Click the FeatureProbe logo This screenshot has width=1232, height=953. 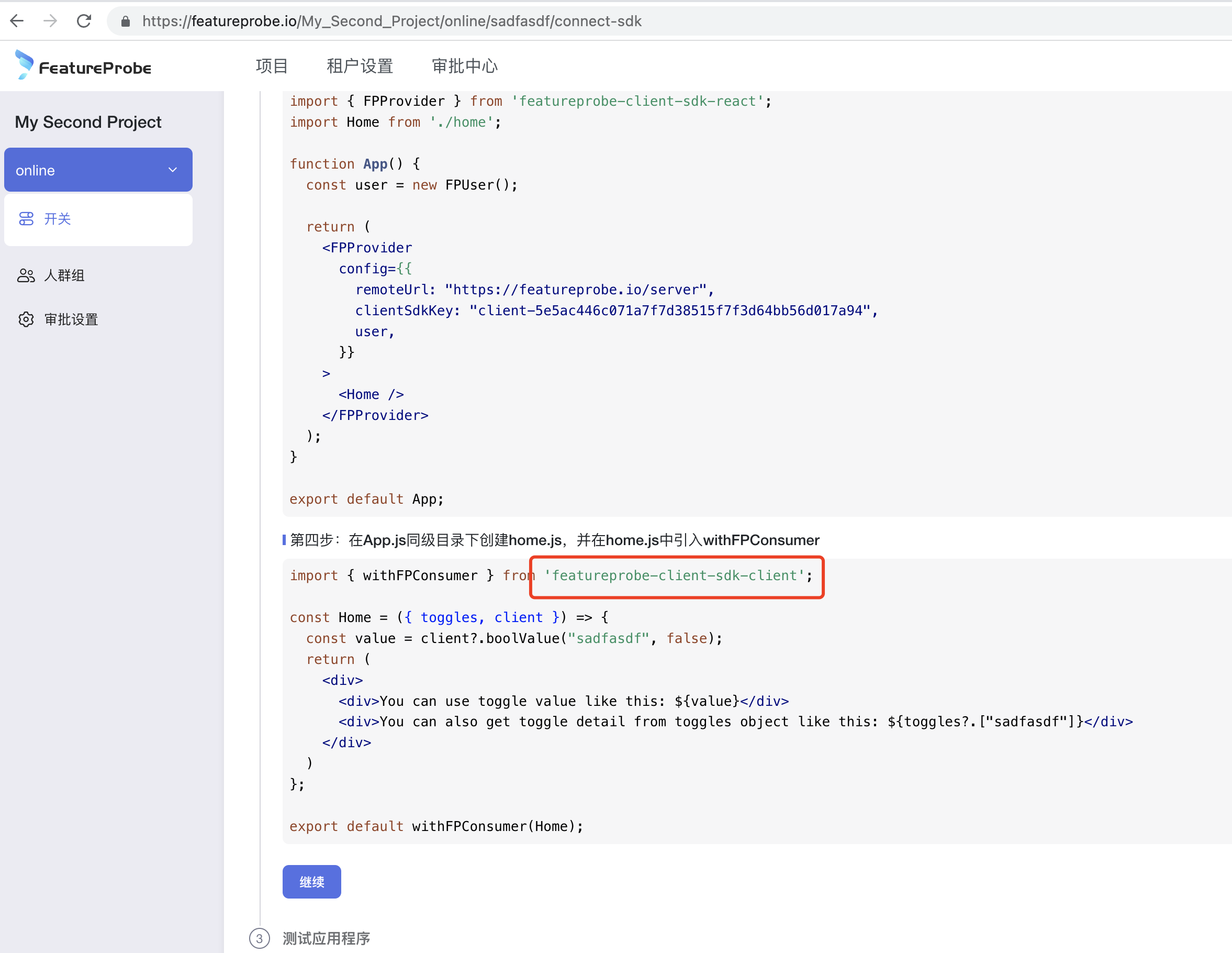84,65
